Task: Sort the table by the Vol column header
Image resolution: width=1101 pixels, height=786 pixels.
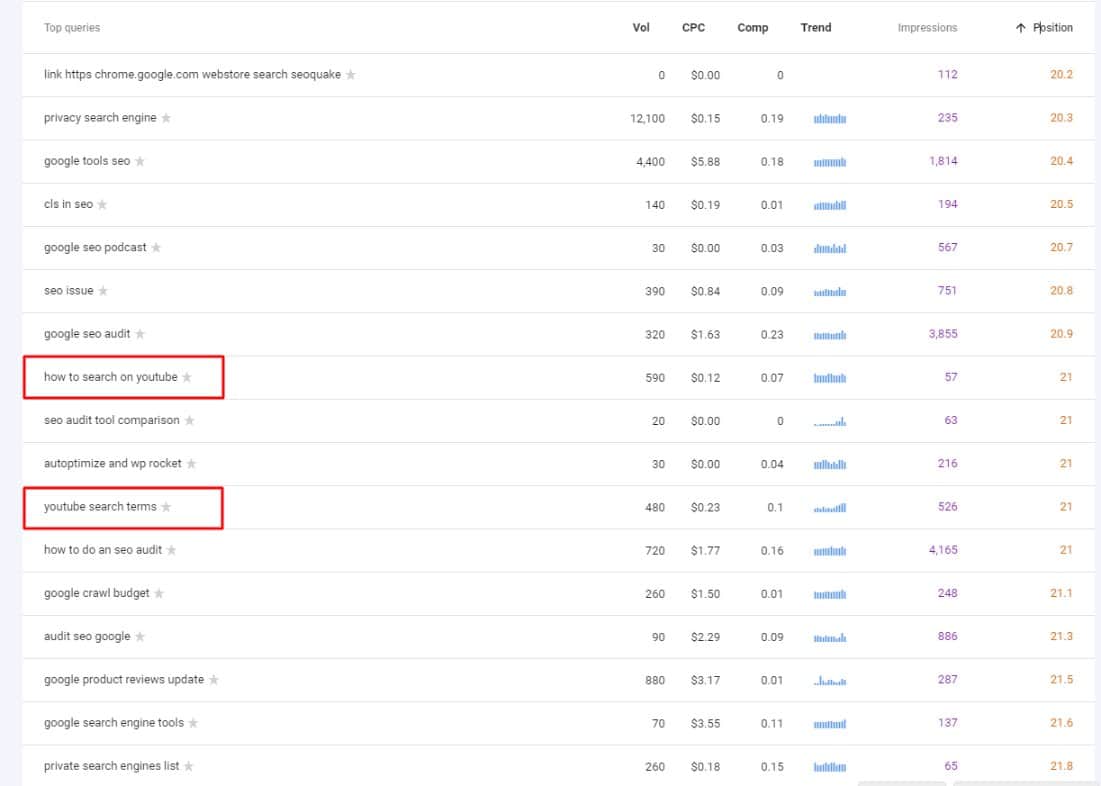Action: point(641,27)
